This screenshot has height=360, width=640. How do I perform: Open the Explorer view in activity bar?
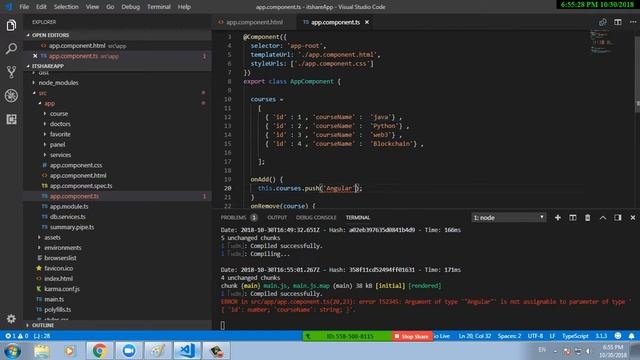(11, 25)
